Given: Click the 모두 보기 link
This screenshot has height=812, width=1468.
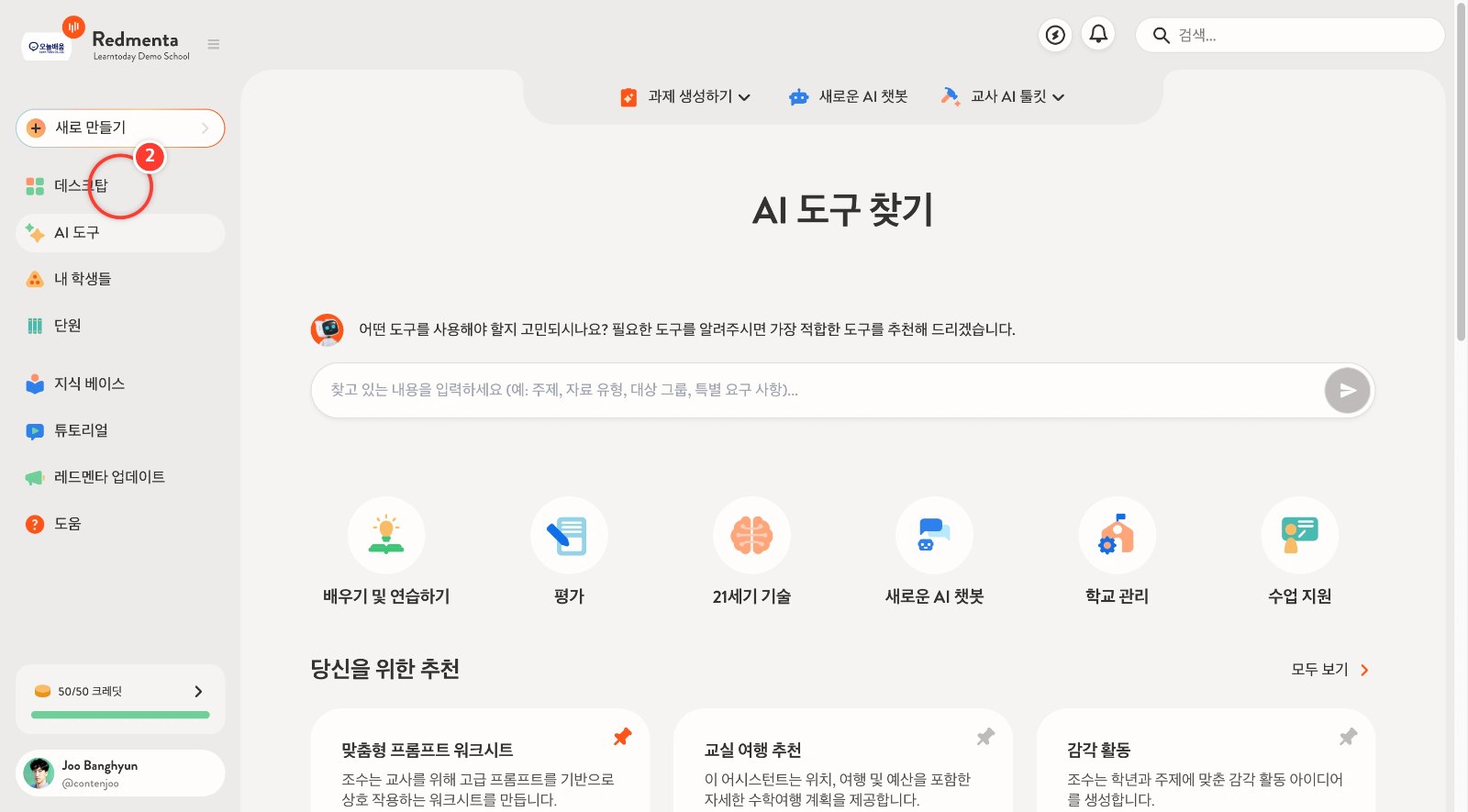Looking at the screenshot, I should [x=1319, y=670].
